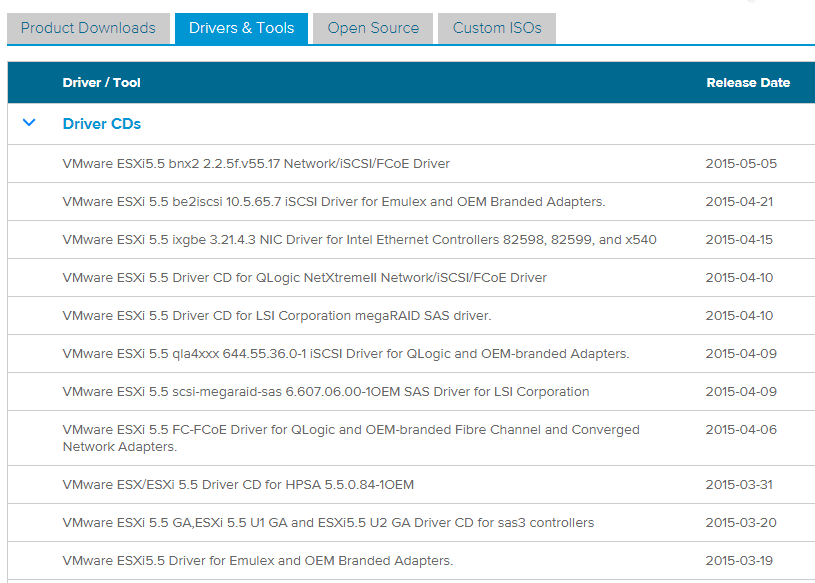Click release date 2015-05-05
The height and width of the screenshot is (583, 815).
point(741,164)
